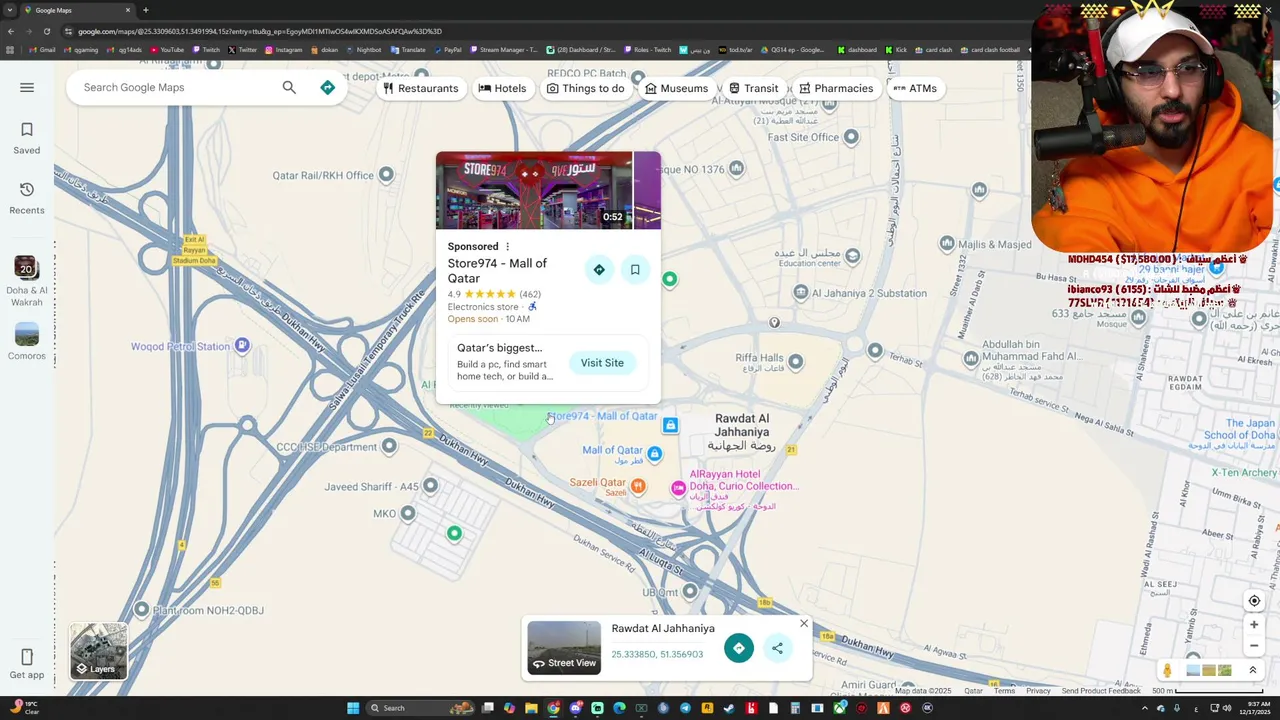Select the Transit filter chip
Image resolution: width=1280 pixels, height=720 pixels.
pyautogui.click(x=753, y=88)
